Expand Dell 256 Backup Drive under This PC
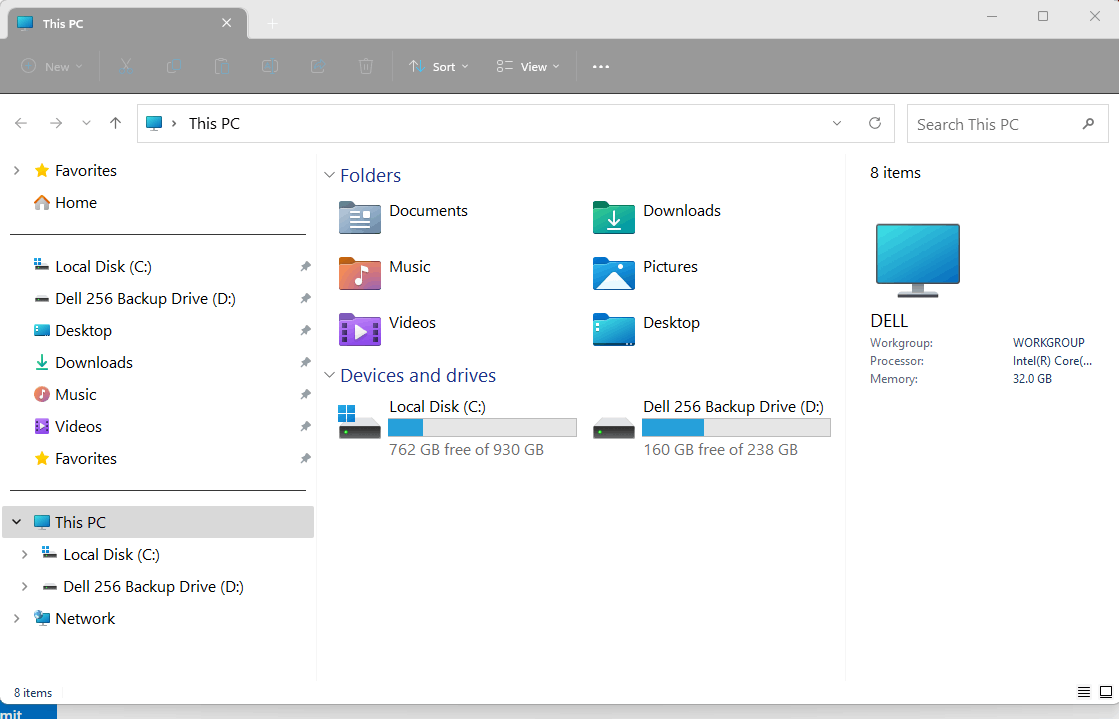 [x=24, y=586]
